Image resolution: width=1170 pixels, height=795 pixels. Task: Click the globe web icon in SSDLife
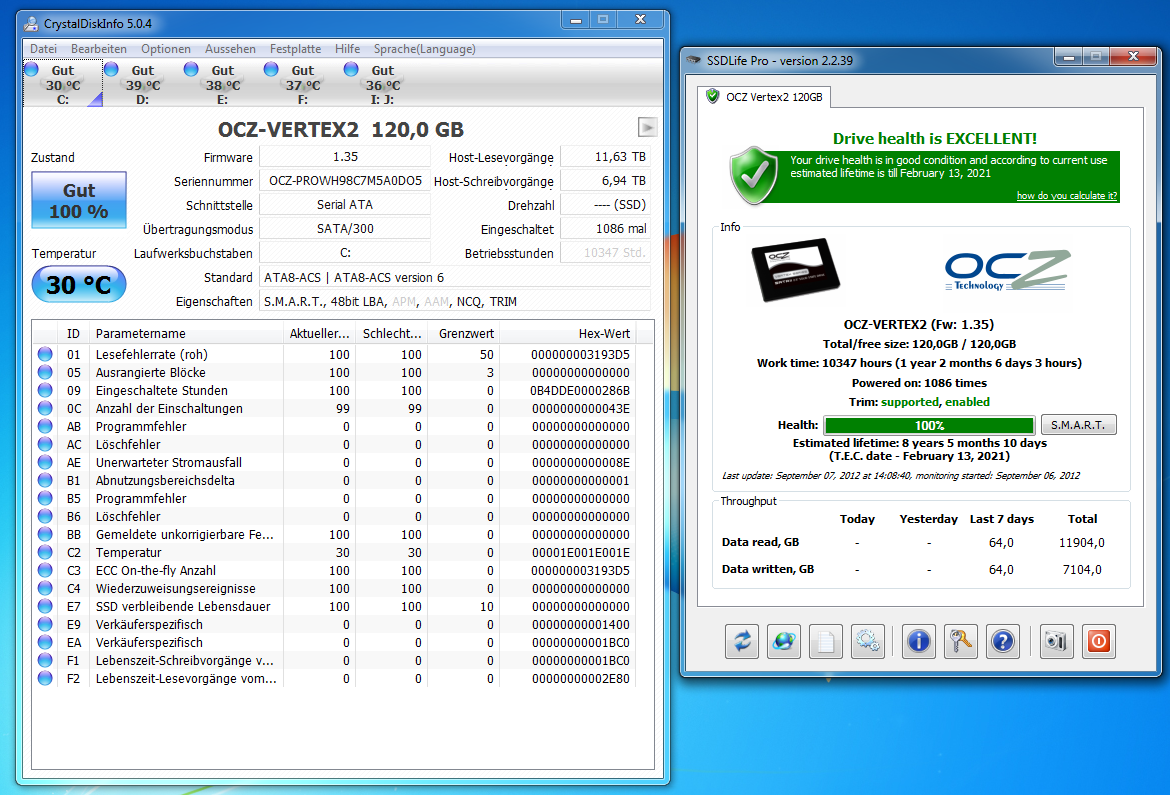(783, 641)
